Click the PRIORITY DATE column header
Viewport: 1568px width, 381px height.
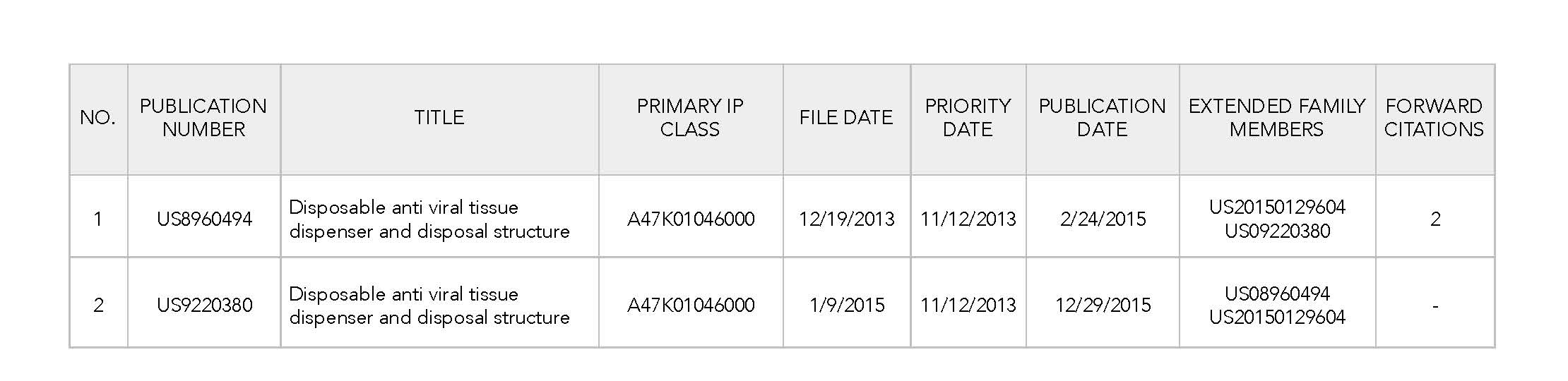[968, 118]
